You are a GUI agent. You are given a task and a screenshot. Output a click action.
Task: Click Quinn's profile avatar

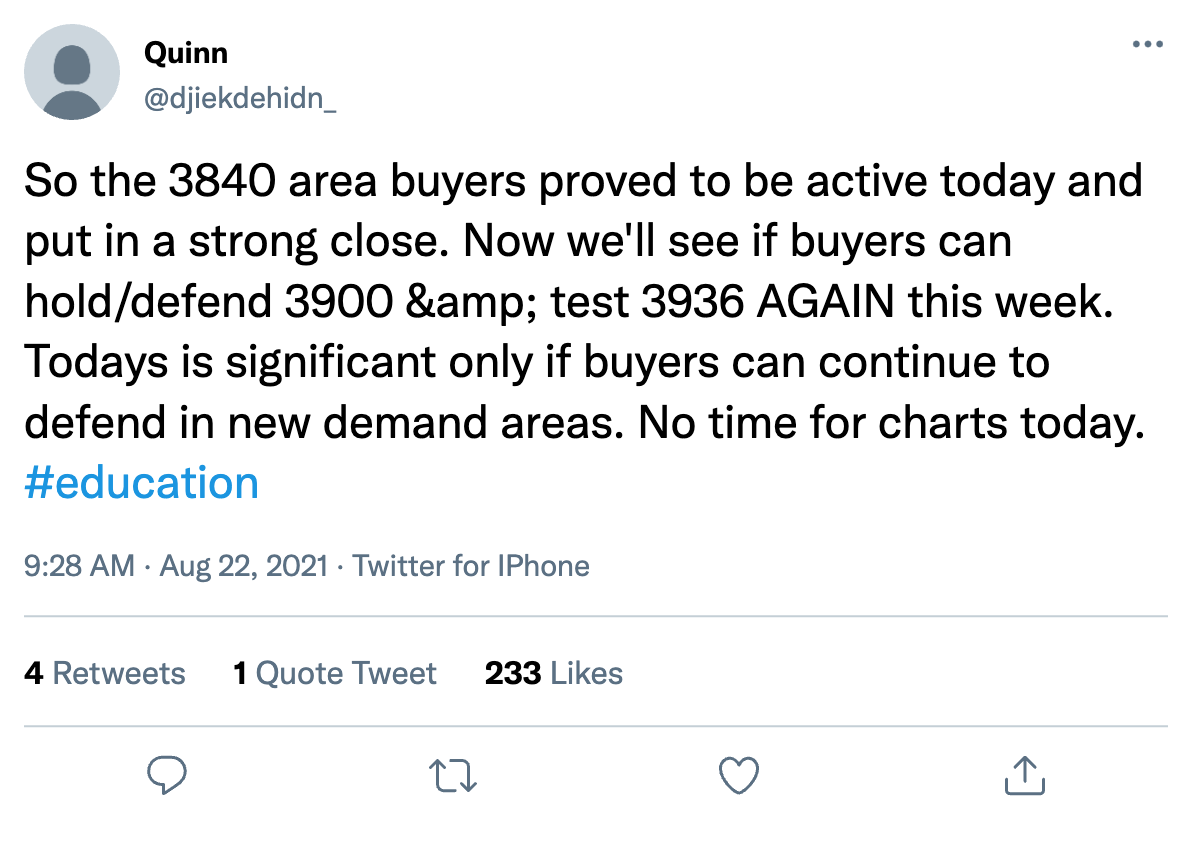click(x=72, y=72)
